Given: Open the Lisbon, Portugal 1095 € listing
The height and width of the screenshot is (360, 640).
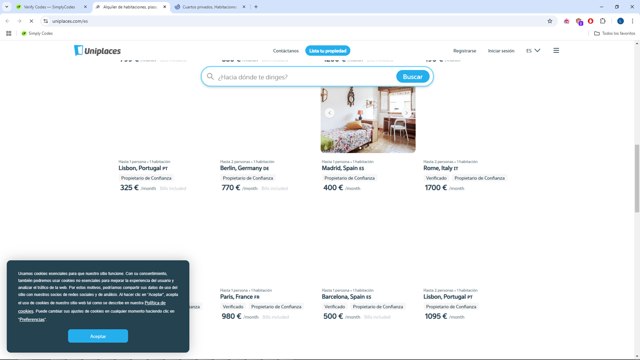Looking at the screenshot, I should click(x=448, y=297).
